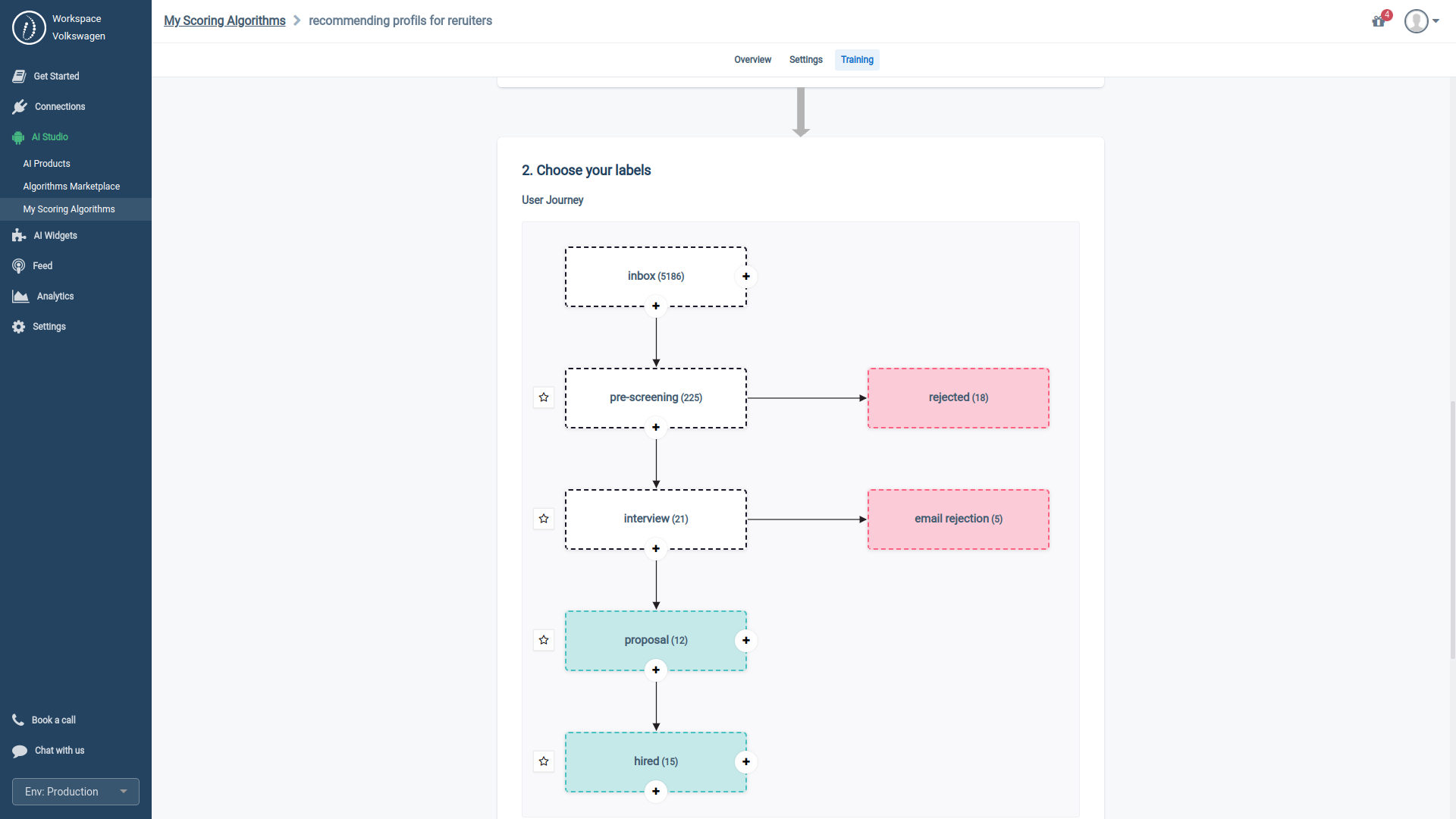Click the Connections plug icon

pyautogui.click(x=20, y=106)
